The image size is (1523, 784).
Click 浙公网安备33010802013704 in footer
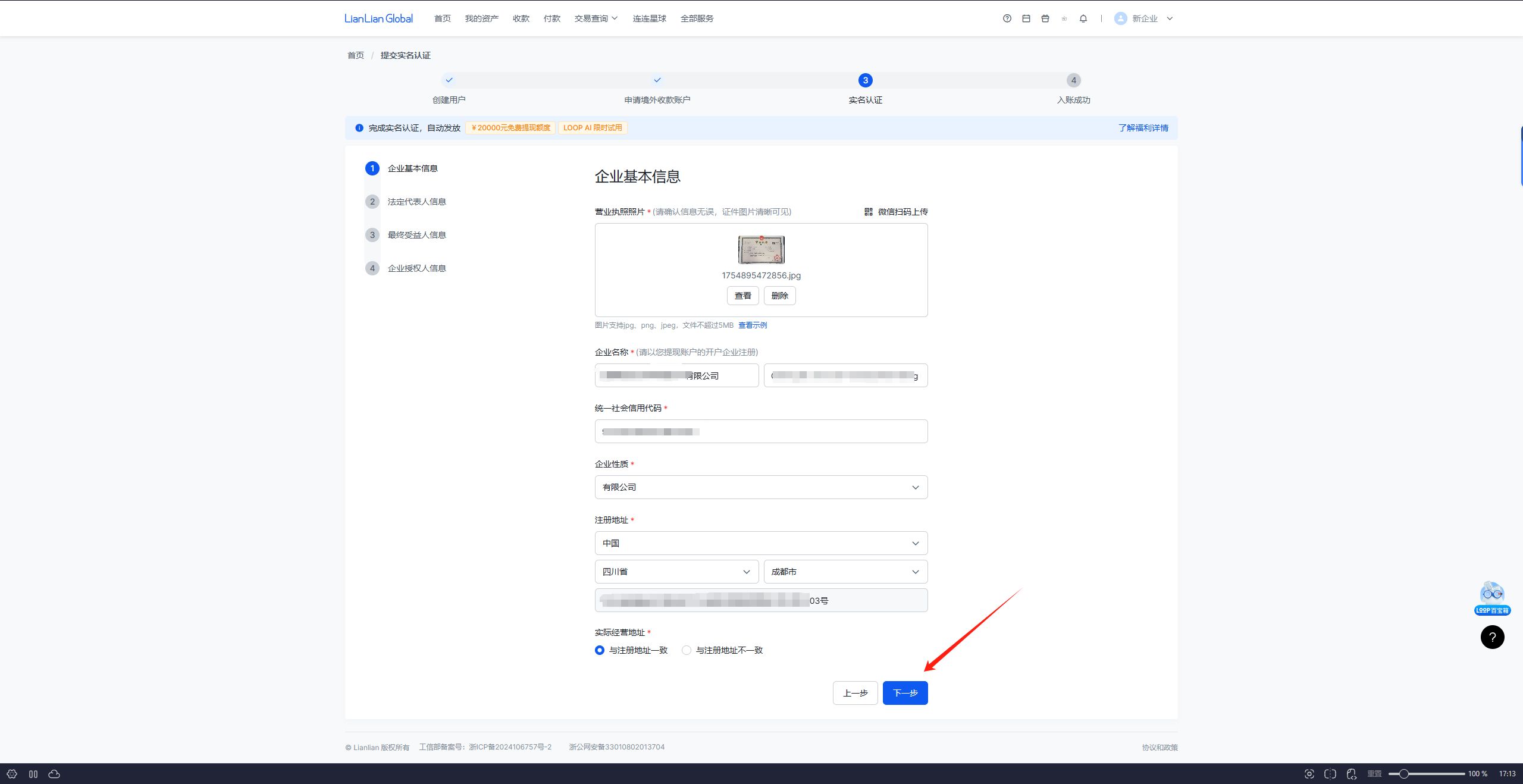pyautogui.click(x=616, y=747)
